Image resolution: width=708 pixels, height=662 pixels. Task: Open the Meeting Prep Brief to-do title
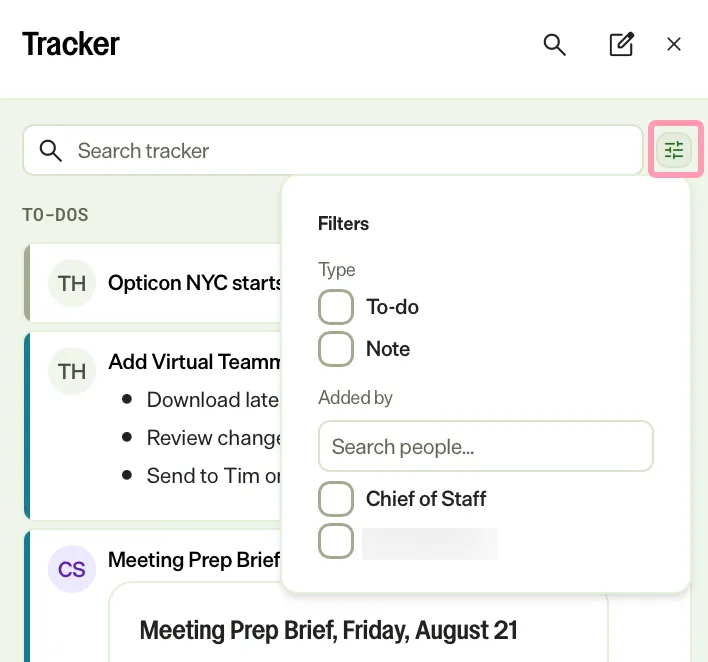pyautogui.click(x=194, y=560)
